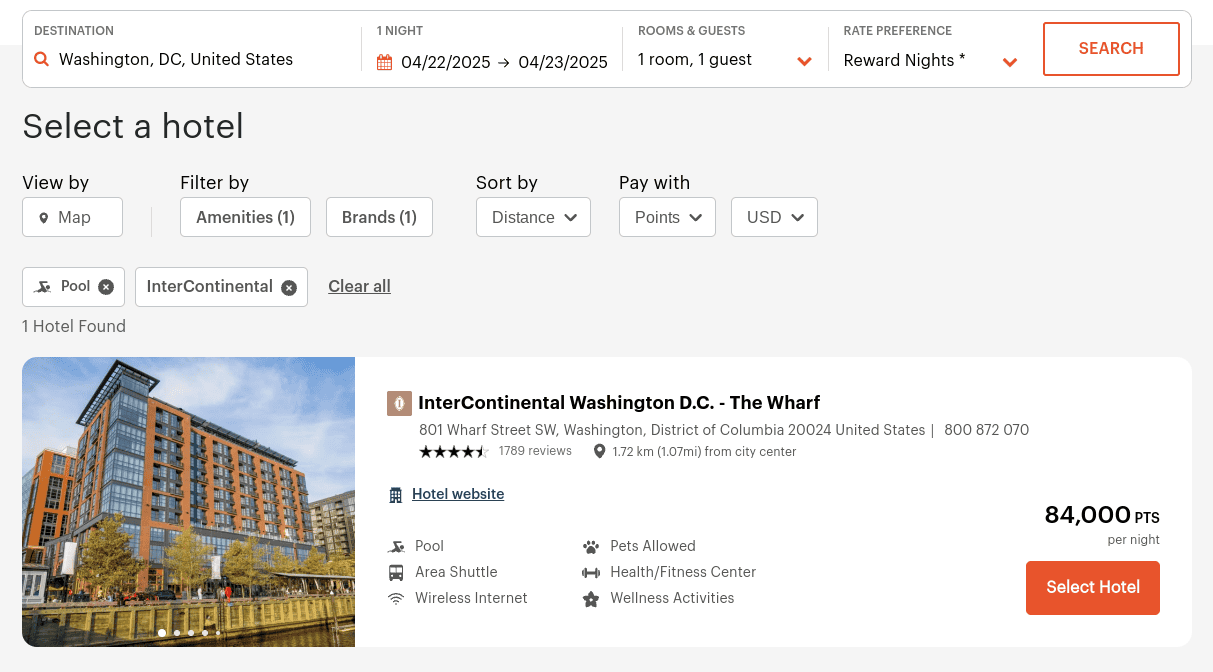1213x672 pixels.
Task: Click the 'Pets Allowed' amenity text
Action: (x=653, y=546)
